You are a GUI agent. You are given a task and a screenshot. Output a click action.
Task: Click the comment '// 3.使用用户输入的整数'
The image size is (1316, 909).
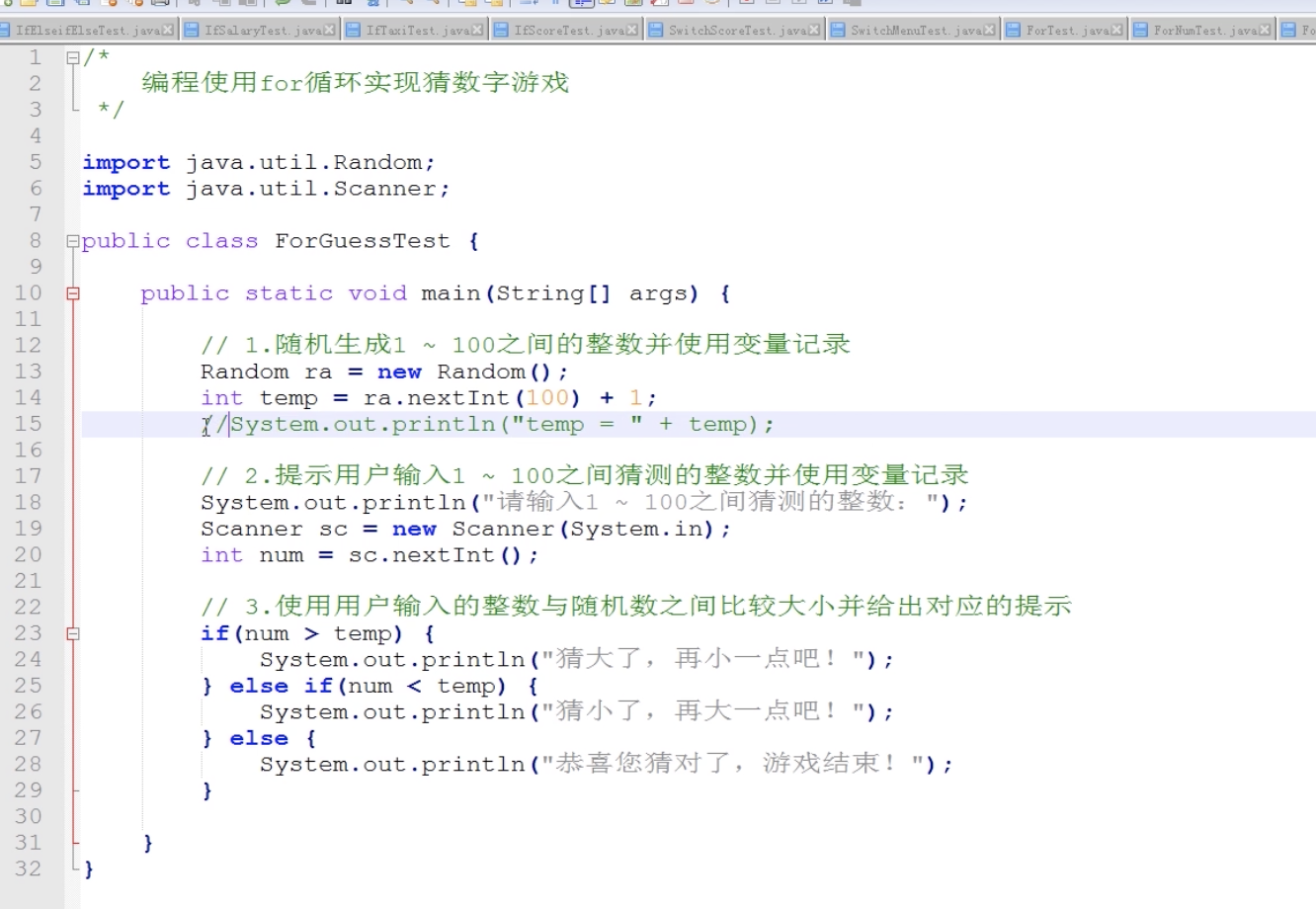point(636,607)
